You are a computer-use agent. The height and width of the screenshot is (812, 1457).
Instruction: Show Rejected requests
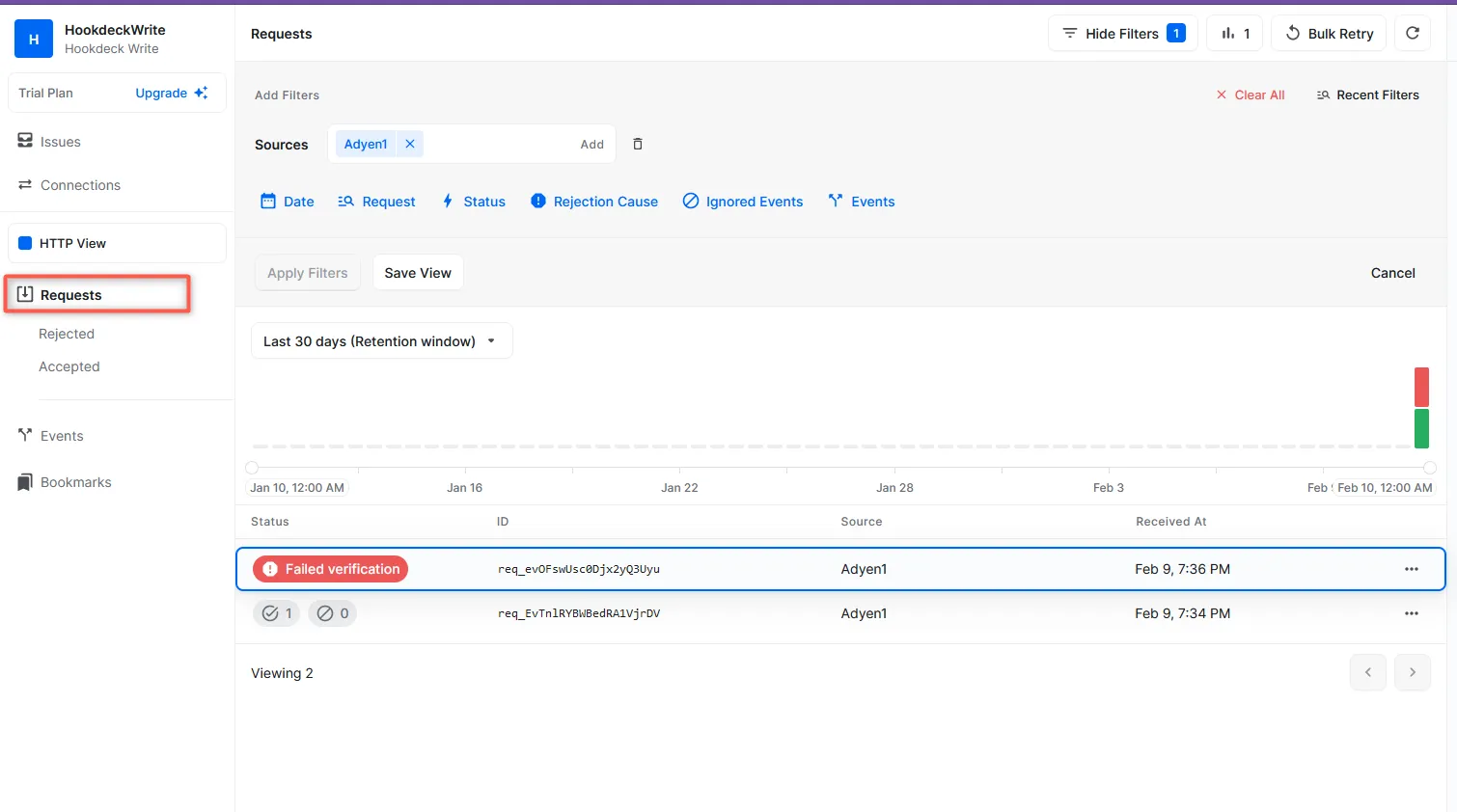point(67,334)
